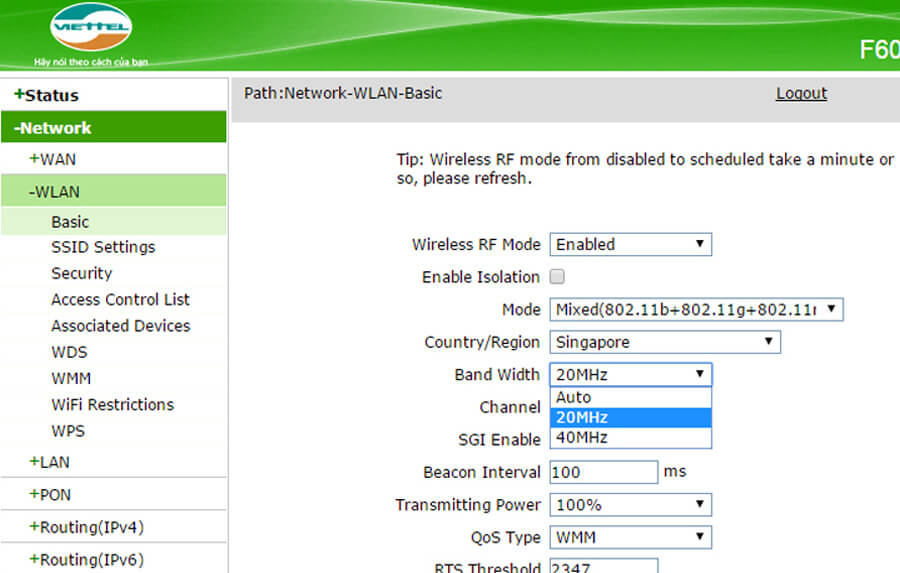Expand the LAN menu section
The height and width of the screenshot is (573, 900).
(x=49, y=462)
